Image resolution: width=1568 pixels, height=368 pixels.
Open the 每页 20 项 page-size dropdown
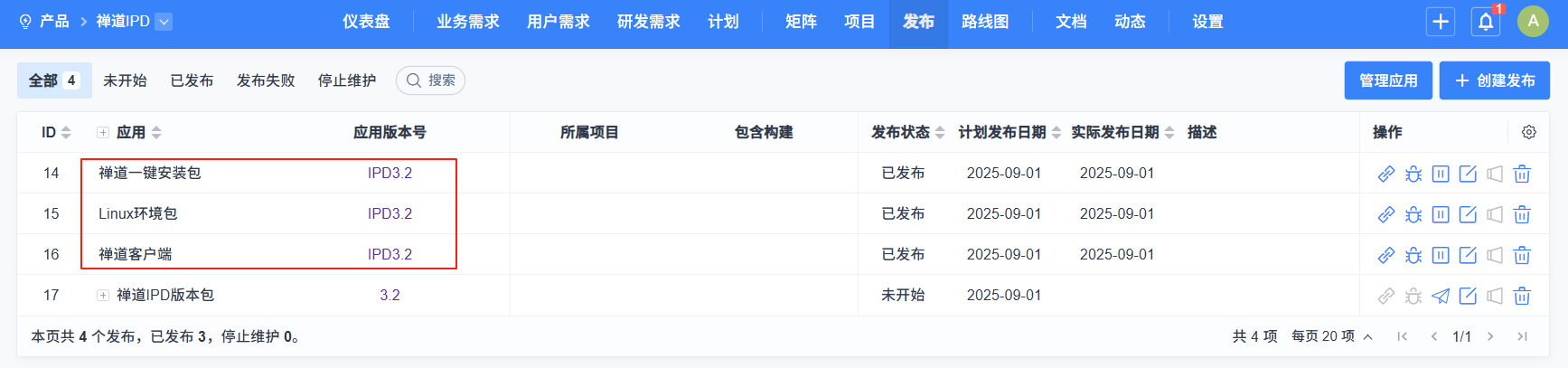[x=1331, y=336]
